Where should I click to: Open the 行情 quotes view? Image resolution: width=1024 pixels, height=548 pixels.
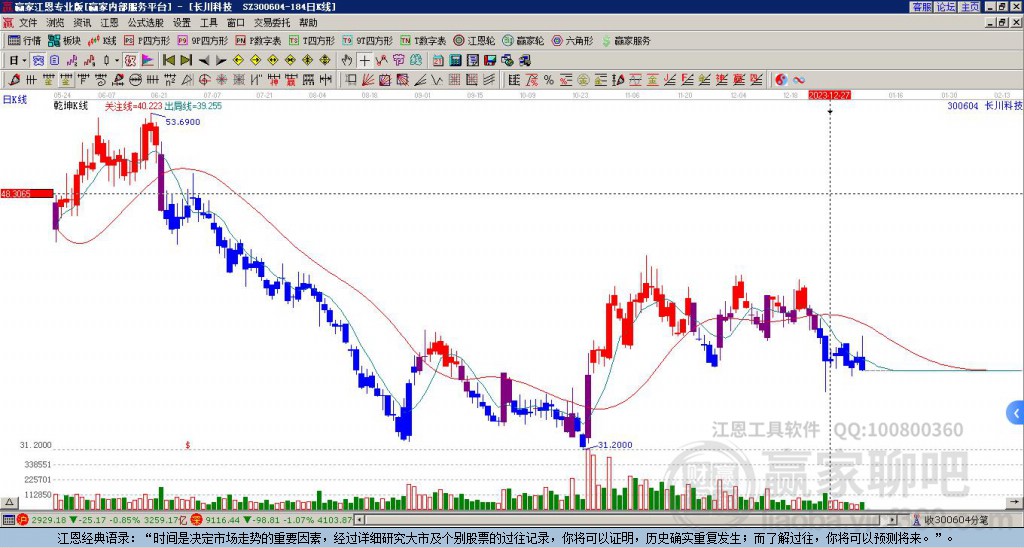(24, 40)
